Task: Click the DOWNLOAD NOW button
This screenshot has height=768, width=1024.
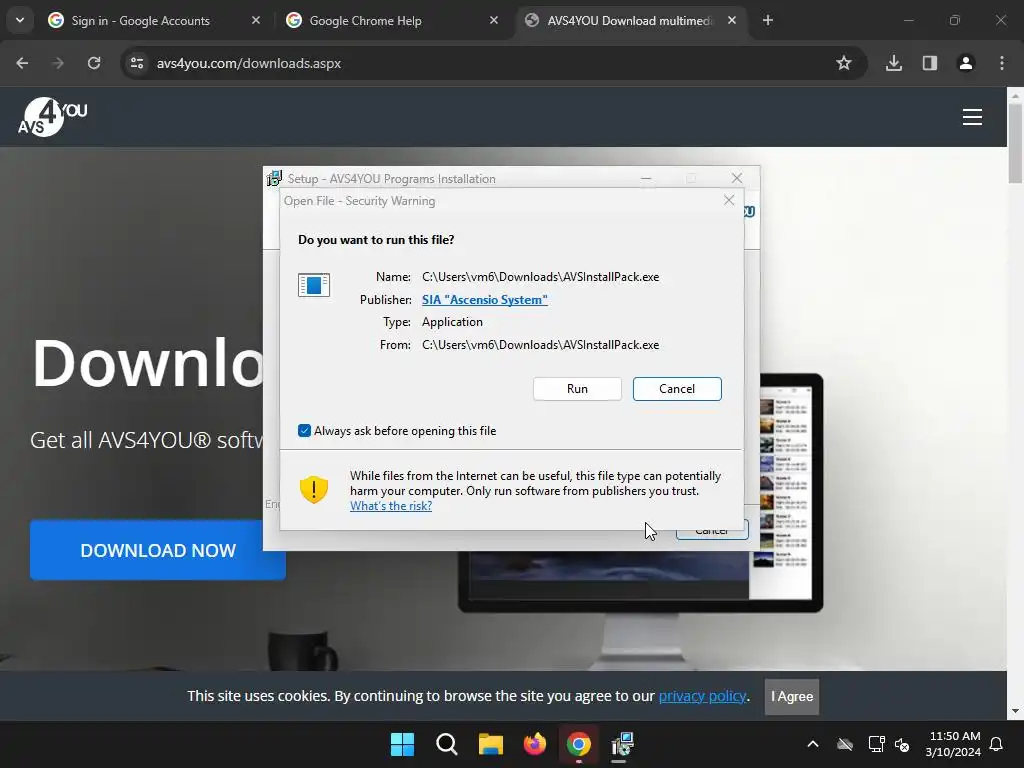Action: [157, 550]
